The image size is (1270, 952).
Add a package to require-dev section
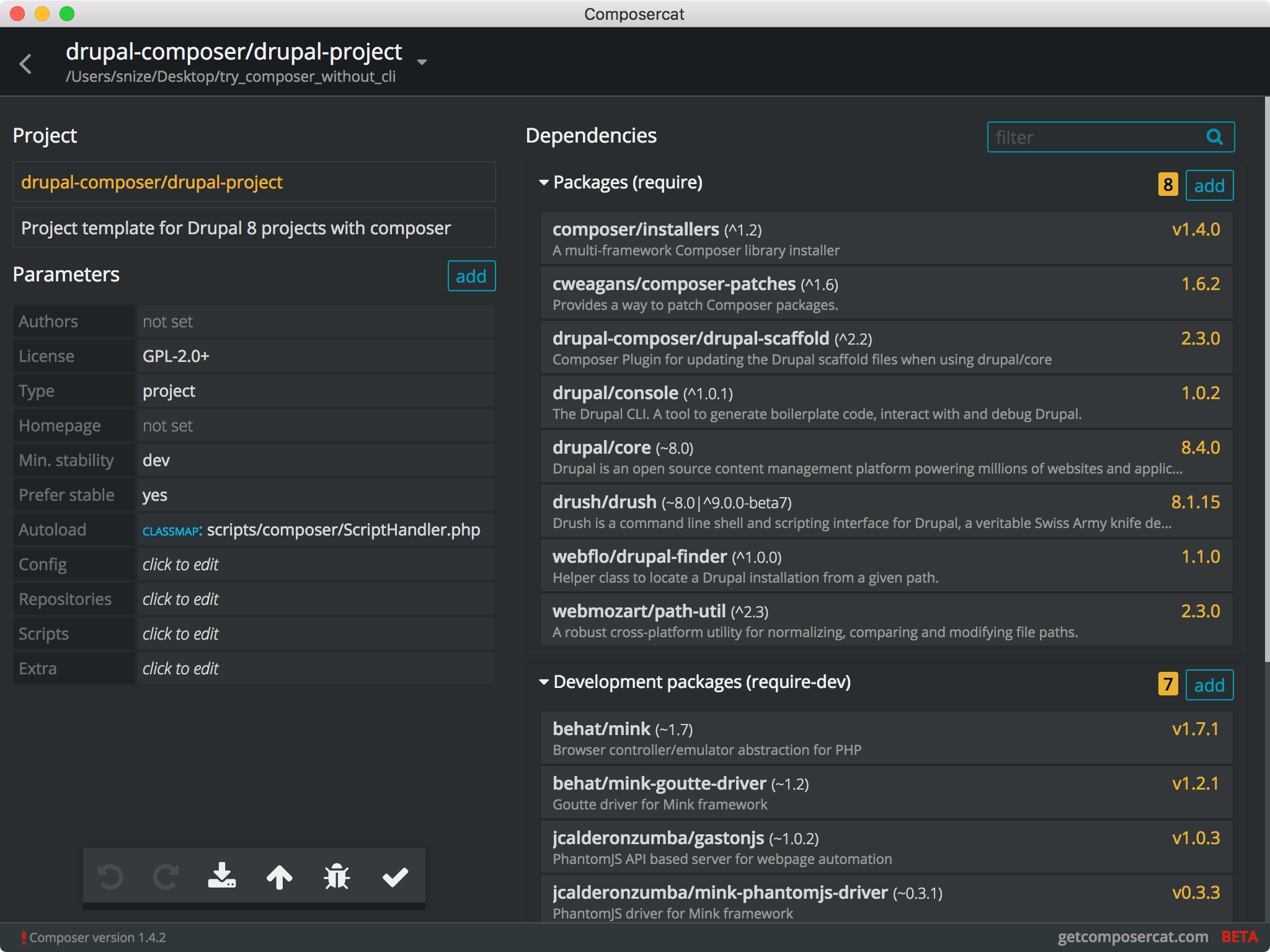(1209, 685)
